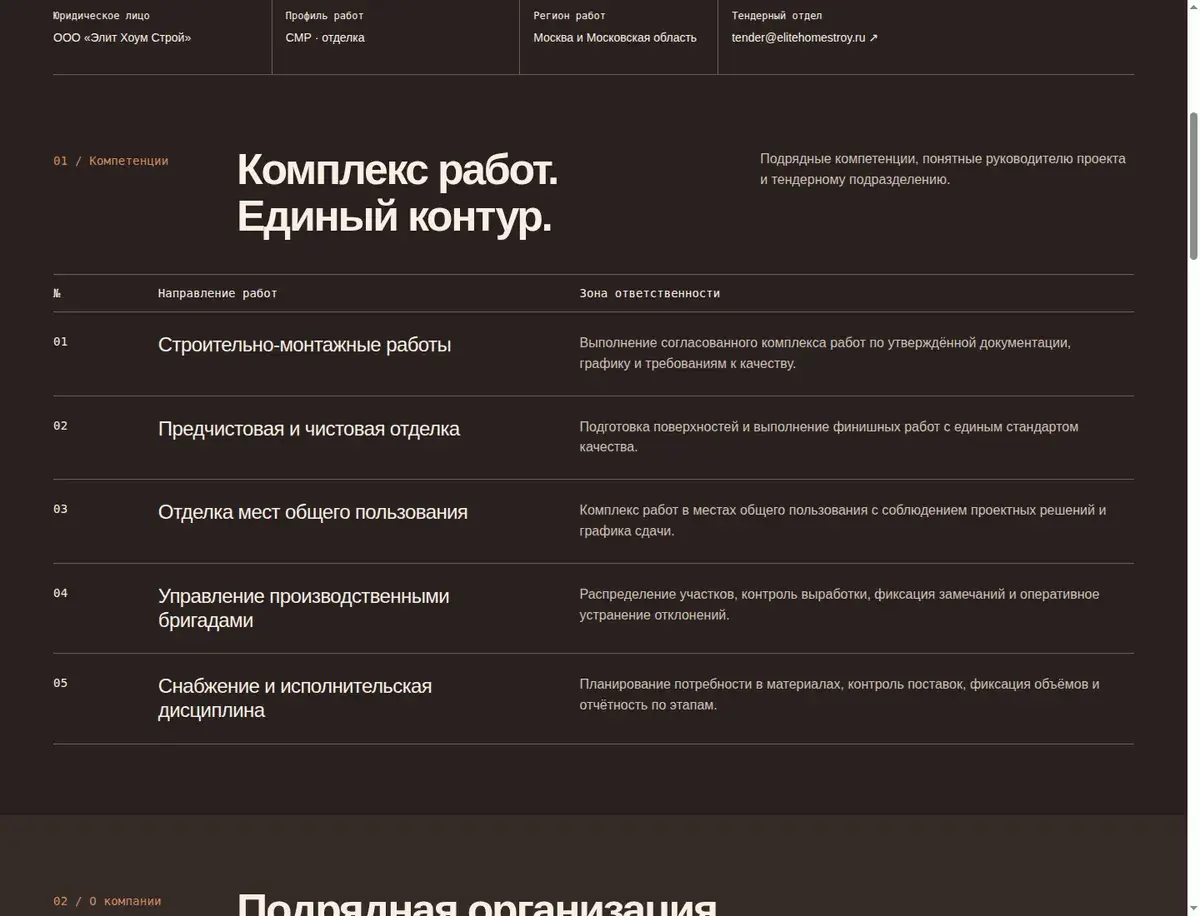The width and height of the screenshot is (1200, 916).
Task: Click the description starting Комплекс работ в местах
Action: tap(843, 520)
